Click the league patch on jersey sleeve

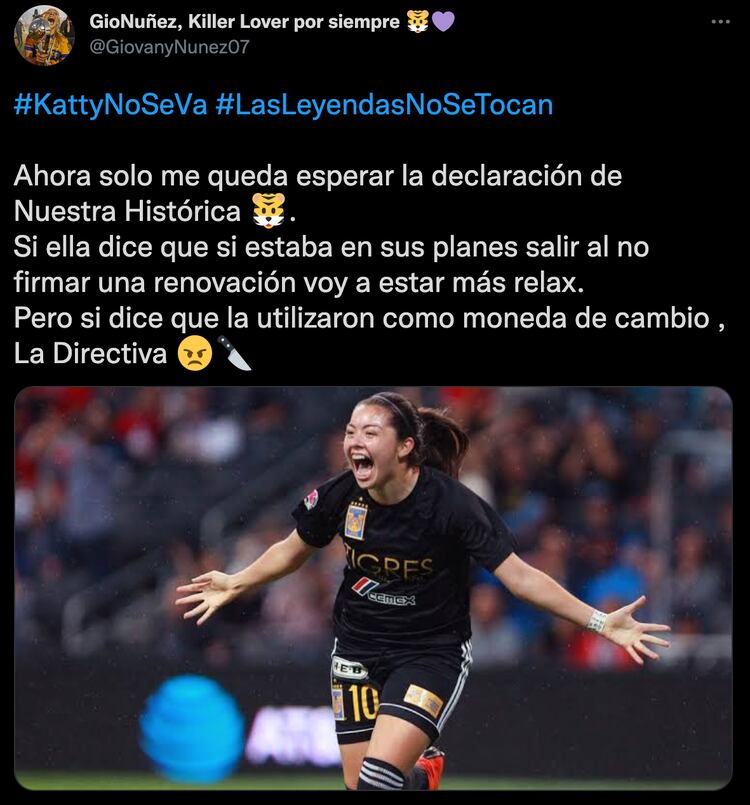pos(311,500)
